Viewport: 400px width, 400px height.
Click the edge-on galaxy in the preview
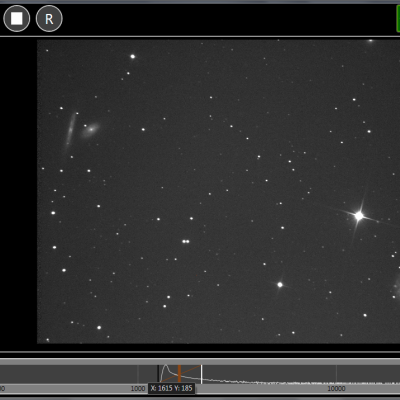point(71,131)
